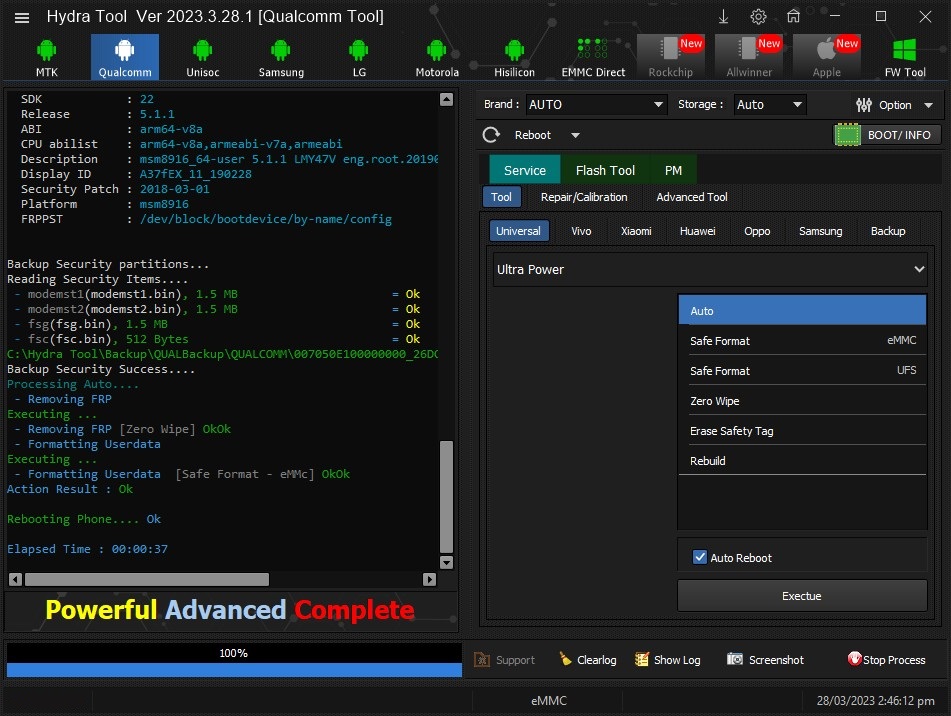Select the Motorola android icon

437,50
